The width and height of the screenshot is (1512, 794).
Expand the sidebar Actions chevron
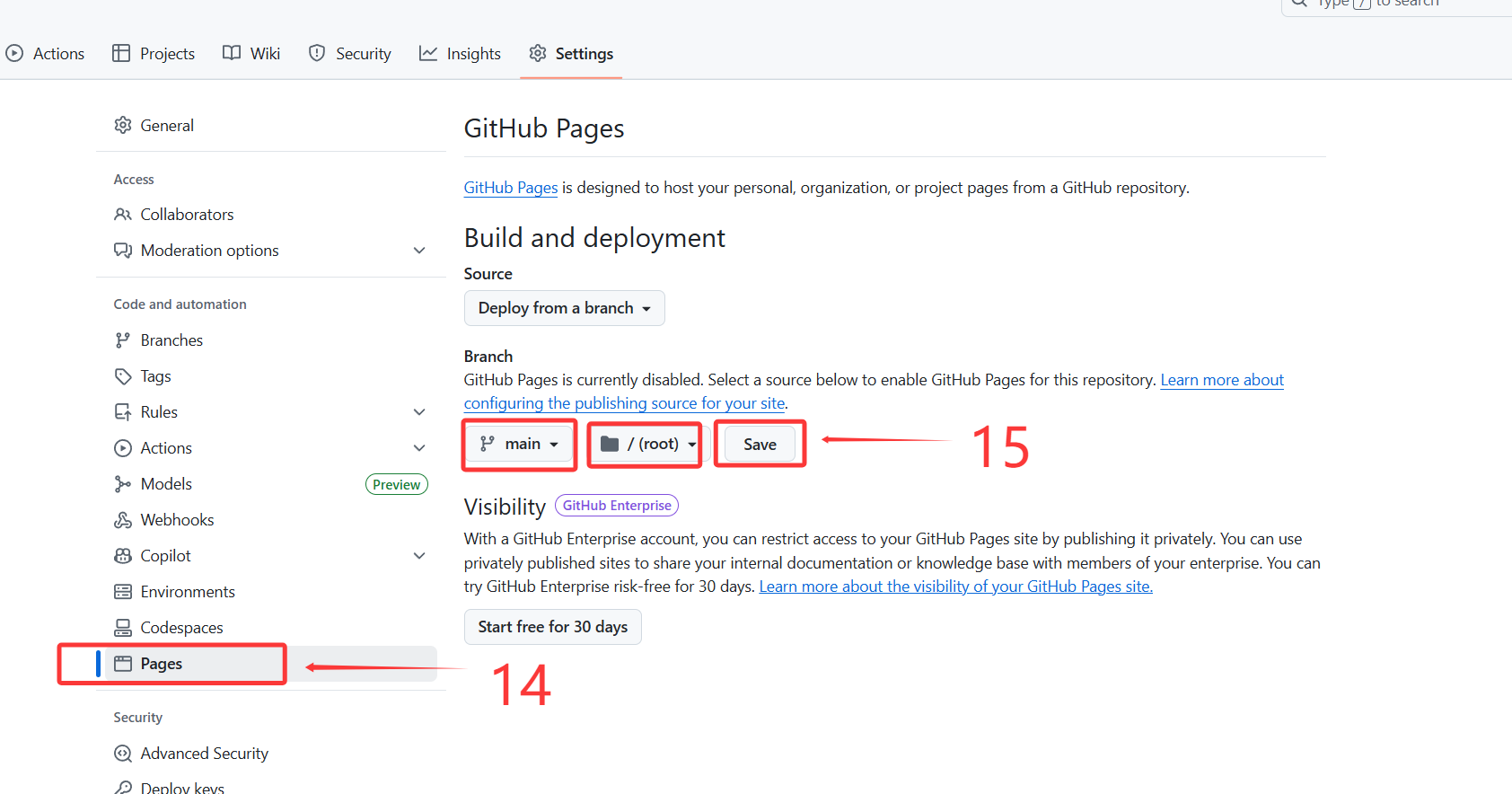click(419, 448)
